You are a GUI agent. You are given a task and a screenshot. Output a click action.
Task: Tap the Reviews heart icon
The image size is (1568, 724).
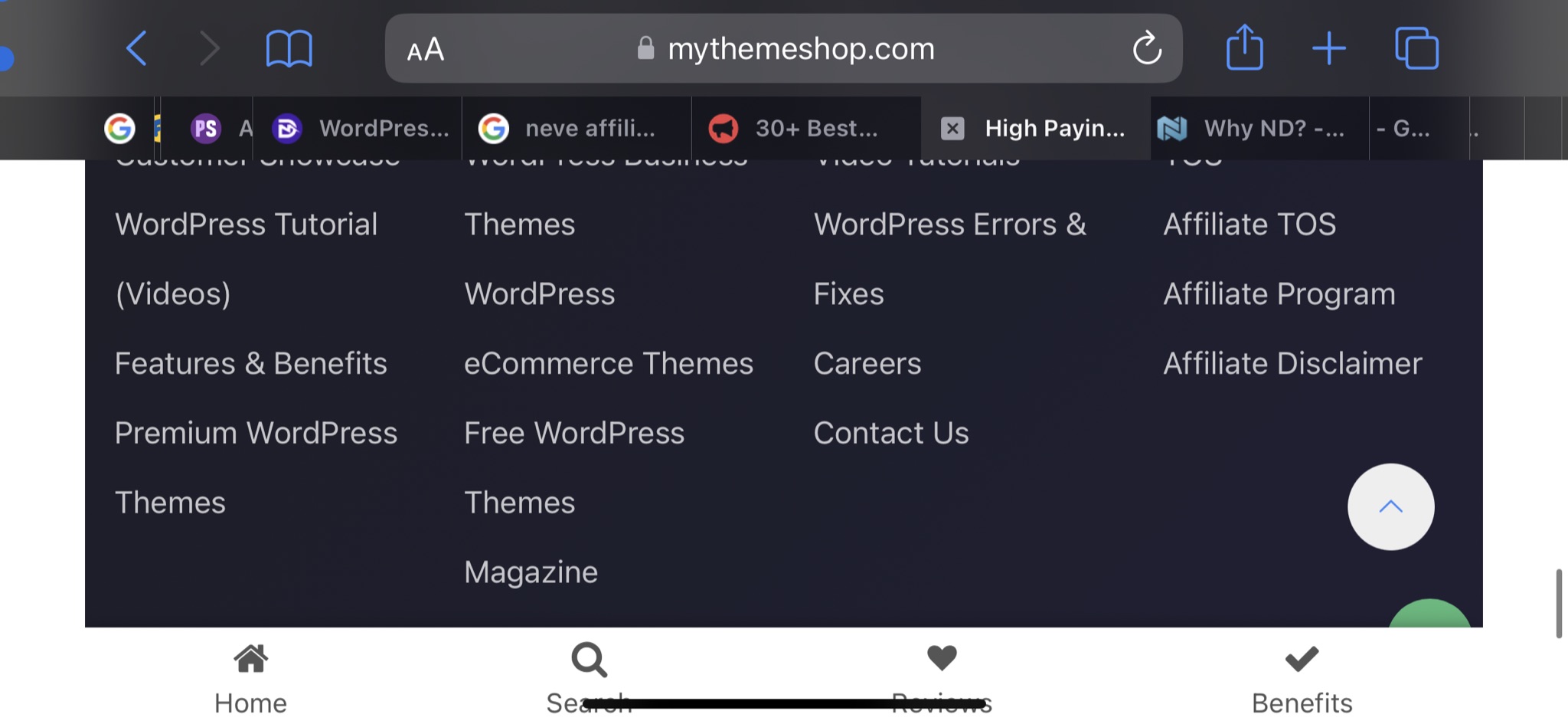[942, 657]
